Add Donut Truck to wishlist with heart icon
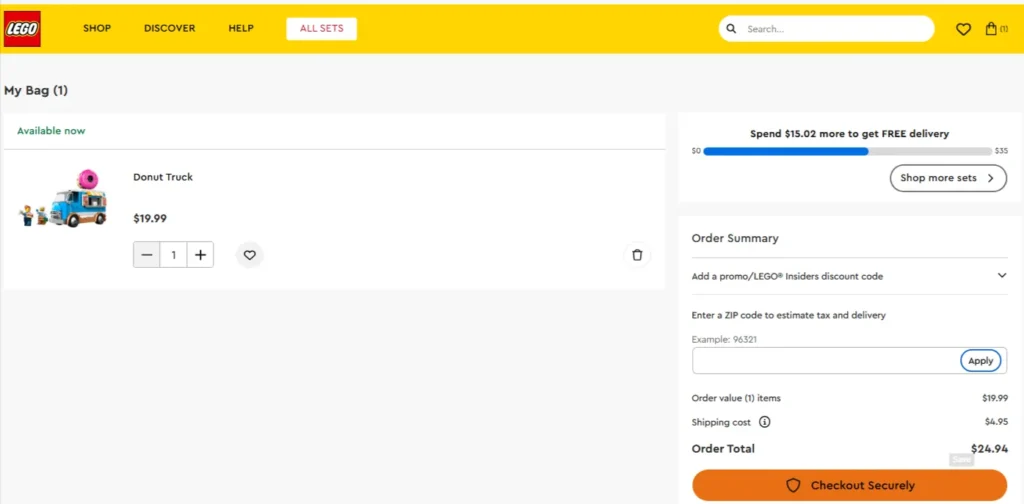Viewport: 1024px width, 504px height. [x=249, y=255]
